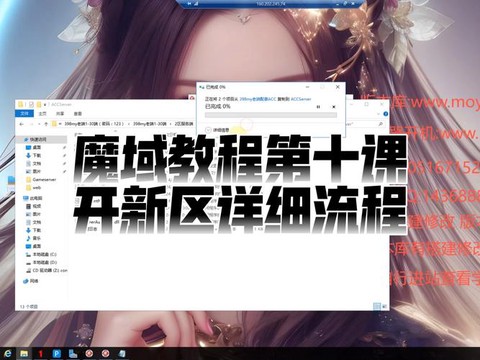Image resolution: width=480 pixels, height=360 pixels.
Task: Expand the ribbon using the chevron
Action: tap(379, 114)
